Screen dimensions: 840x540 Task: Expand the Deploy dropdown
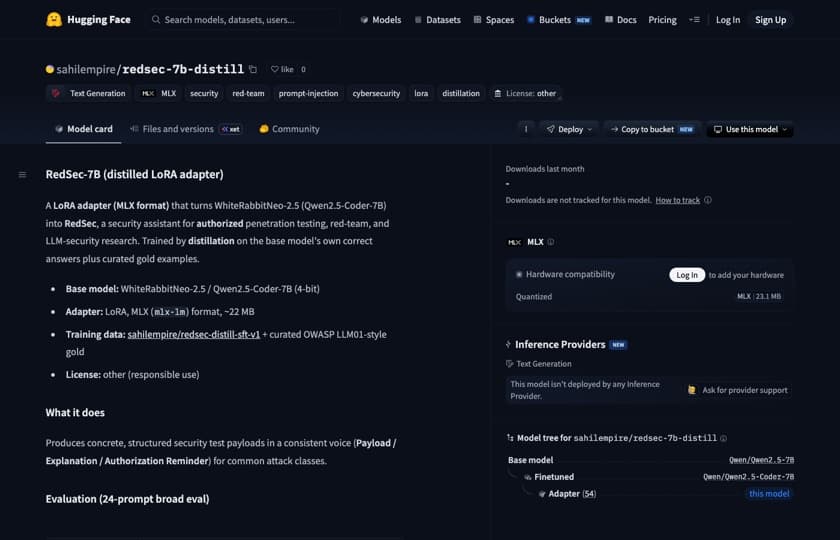click(569, 129)
